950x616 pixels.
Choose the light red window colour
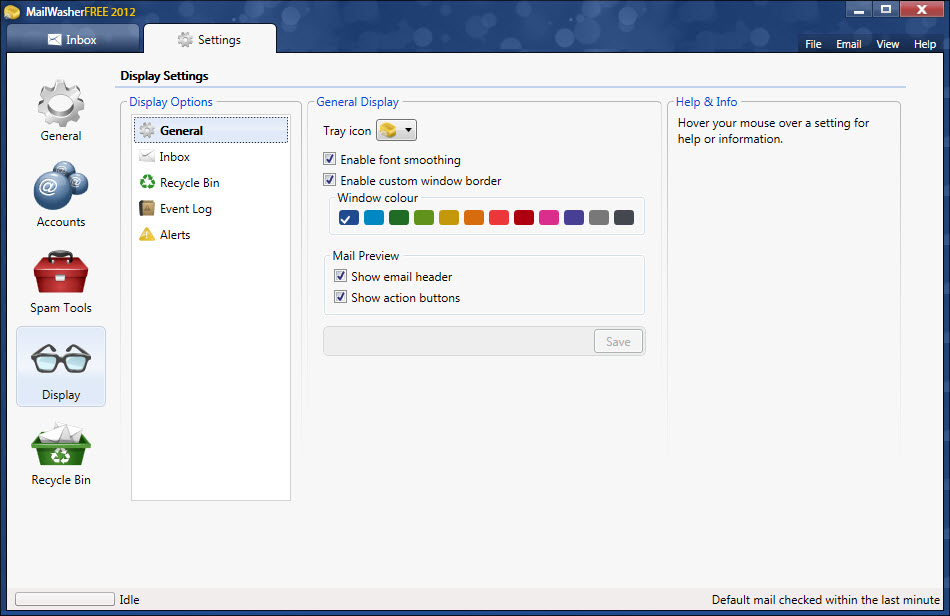[x=499, y=217]
